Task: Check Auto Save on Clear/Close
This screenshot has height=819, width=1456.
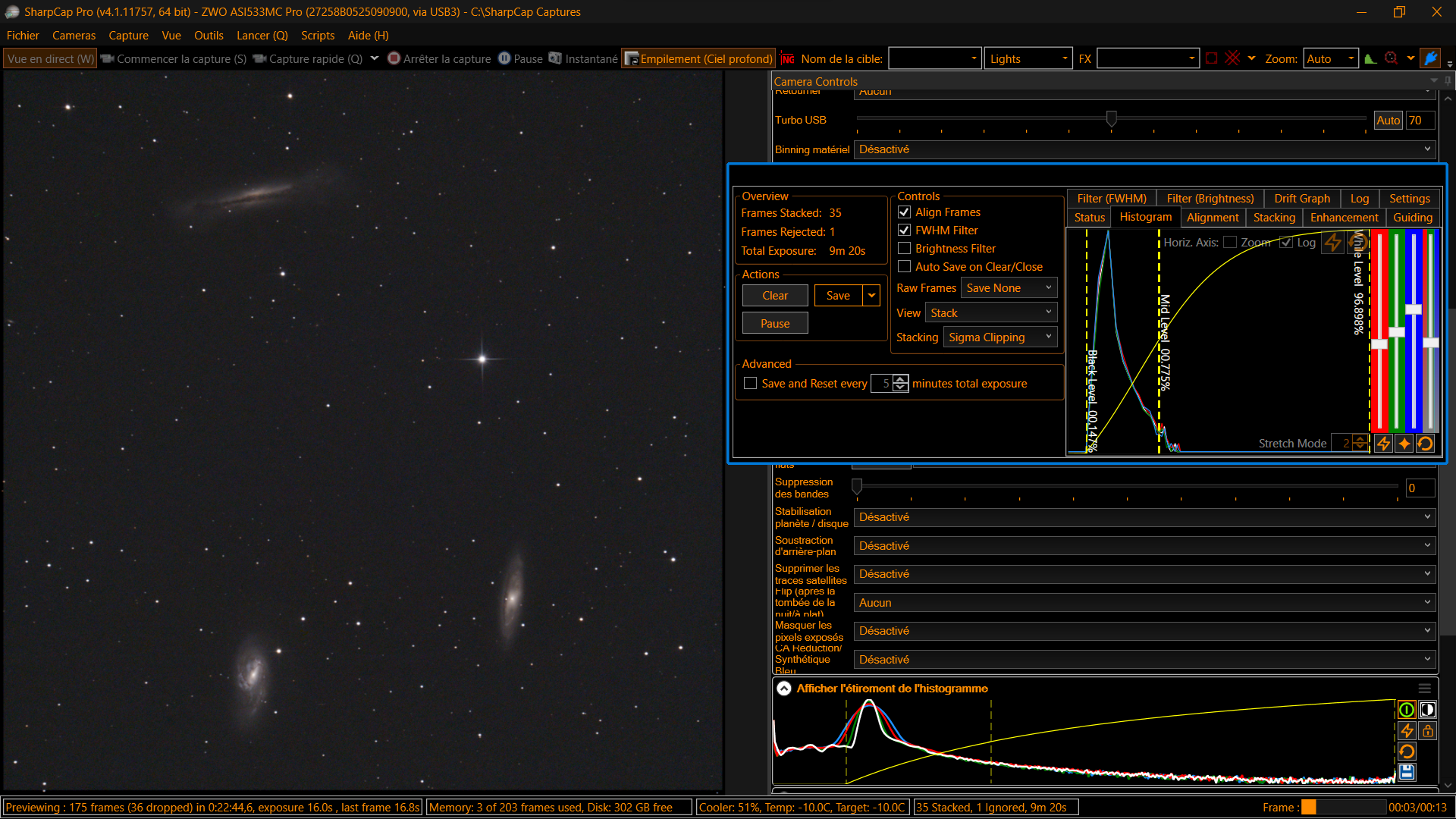Action: [904, 267]
